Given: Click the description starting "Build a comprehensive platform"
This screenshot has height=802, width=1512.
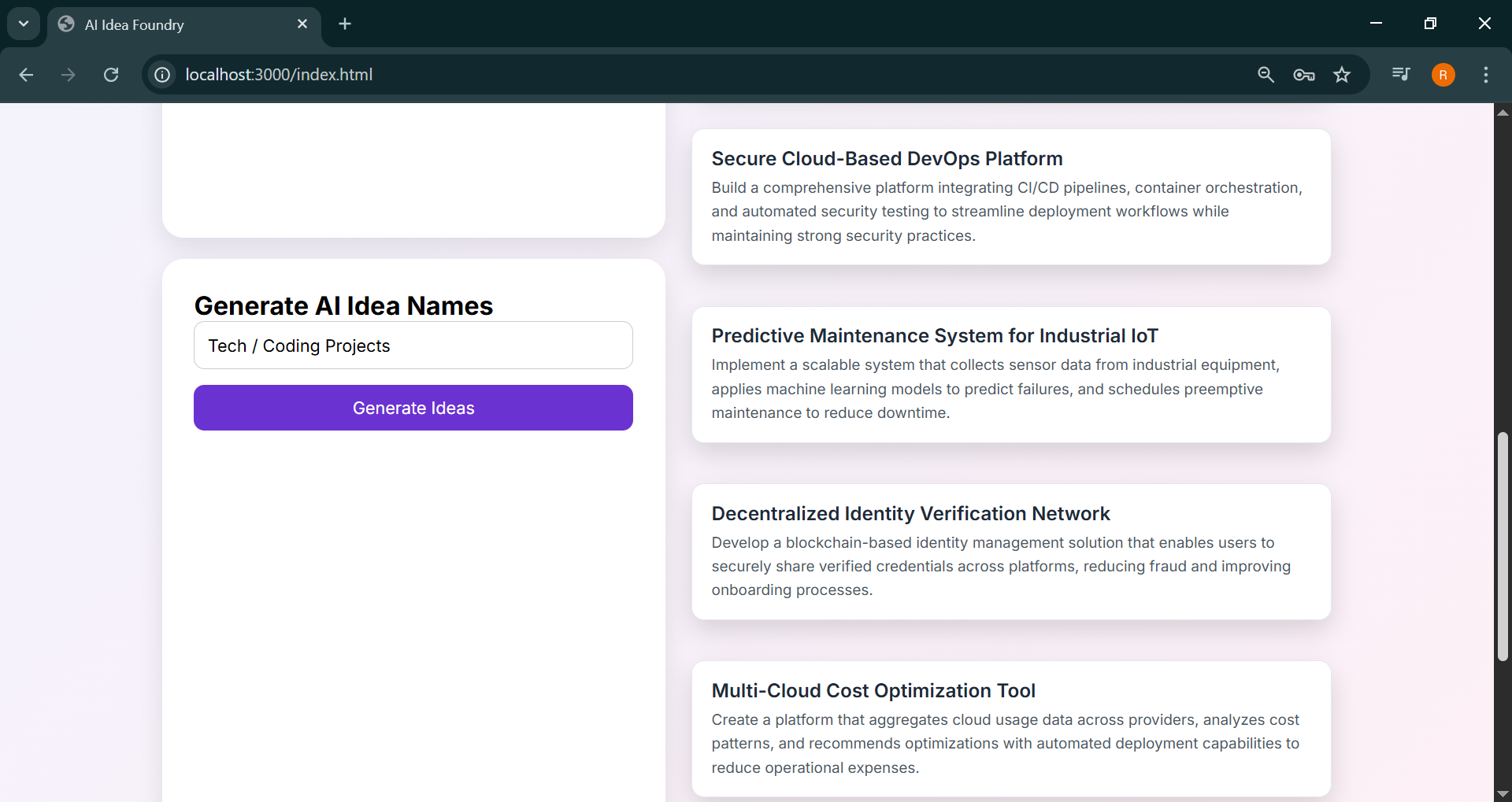Looking at the screenshot, I should (x=1007, y=212).
